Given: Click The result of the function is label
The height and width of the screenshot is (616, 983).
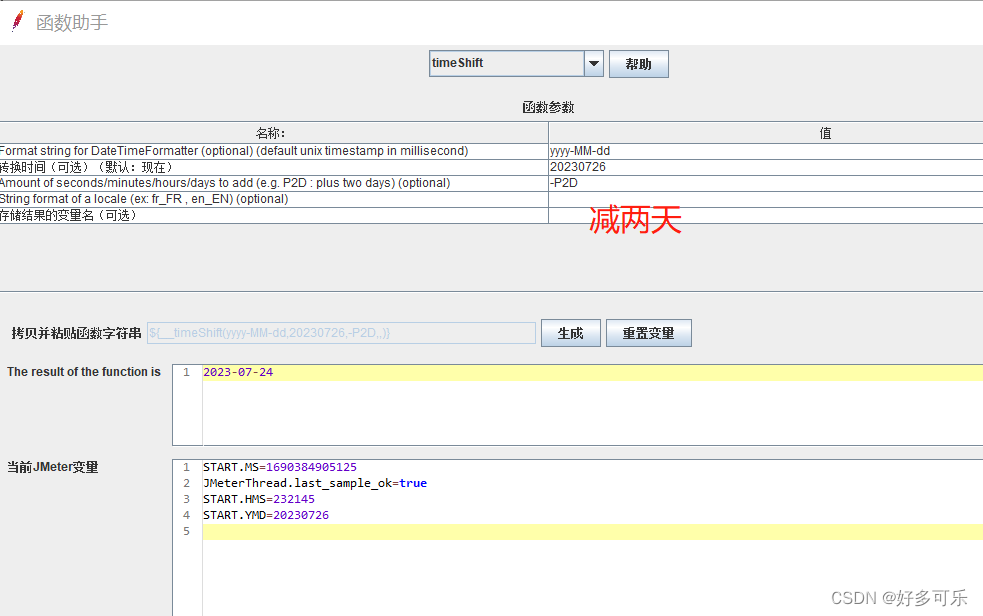Looking at the screenshot, I should [84, 372].
